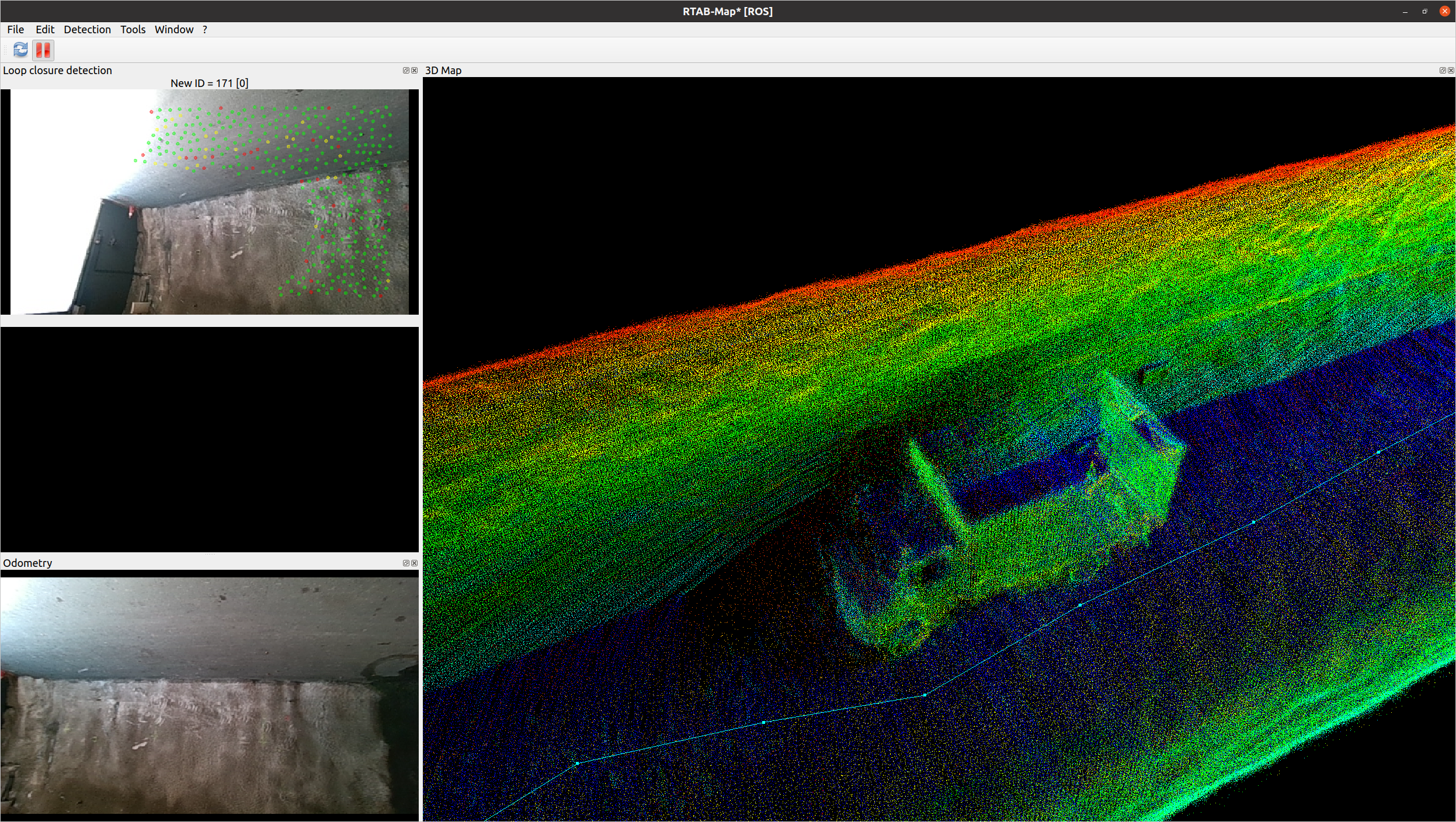This screenshot has height=822, width=1456.
Task: Open the Tools menu
Action: [133, 30]
